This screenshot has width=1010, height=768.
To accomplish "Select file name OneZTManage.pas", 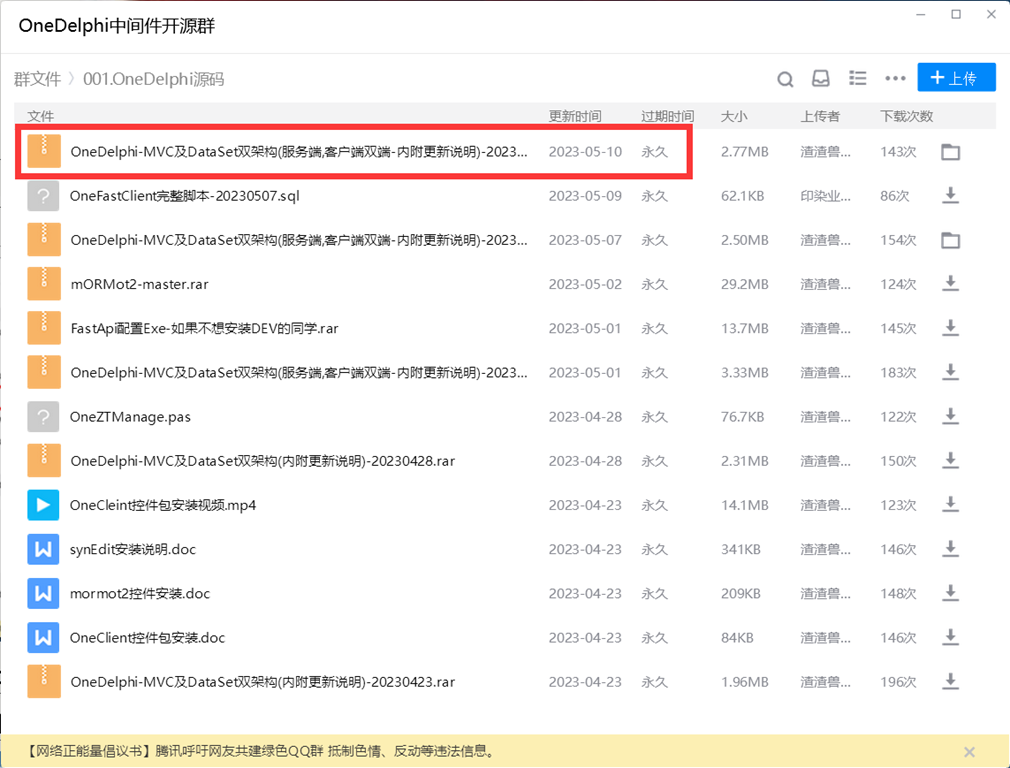I will (130, 417).
